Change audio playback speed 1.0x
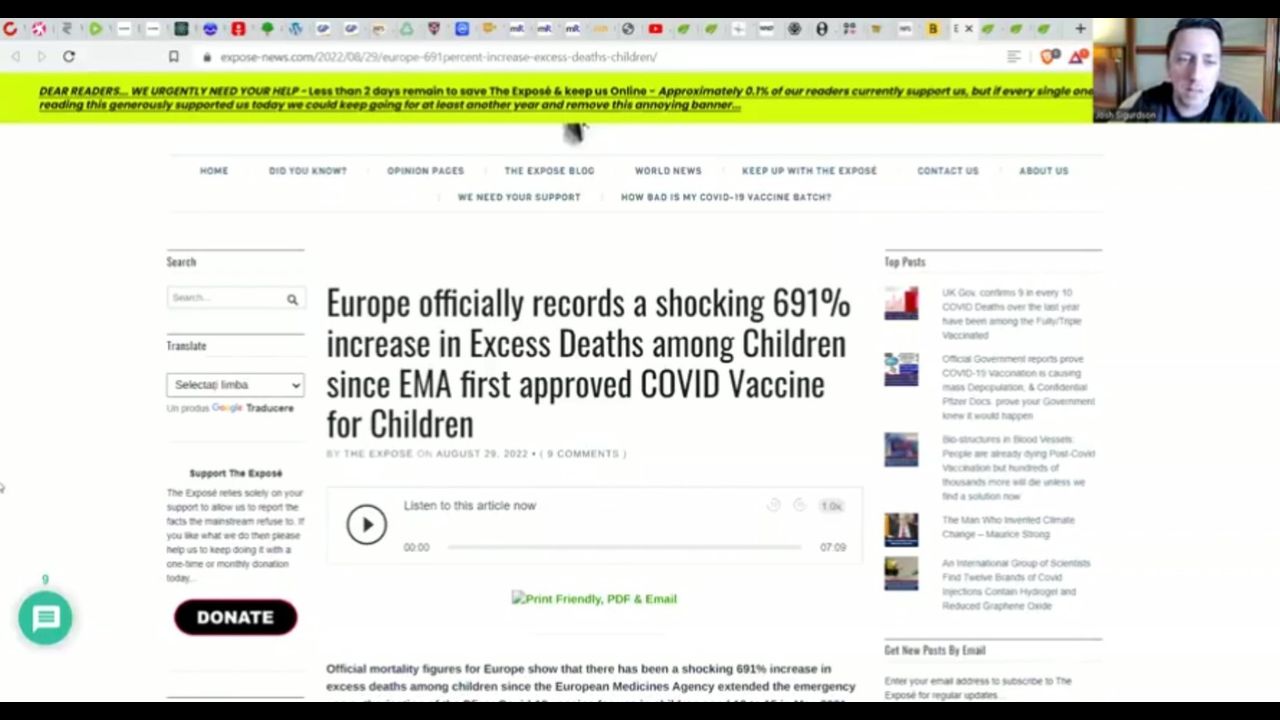The height and width of the screenshot is (720, 1280). [831, 507]
